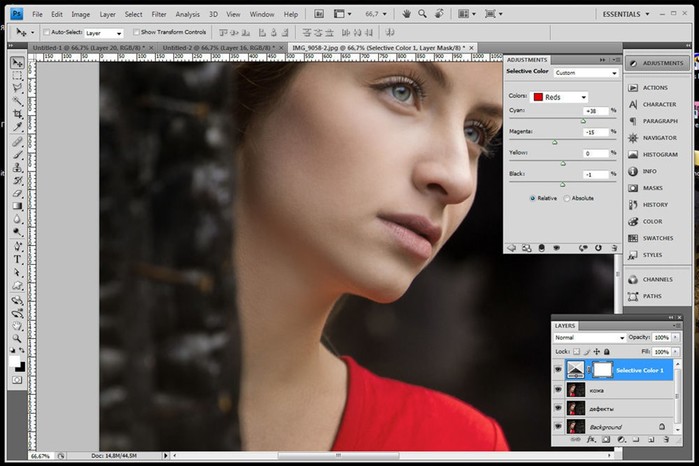
Task: Select the Eyedropper tool
Action: coord(17,127)
